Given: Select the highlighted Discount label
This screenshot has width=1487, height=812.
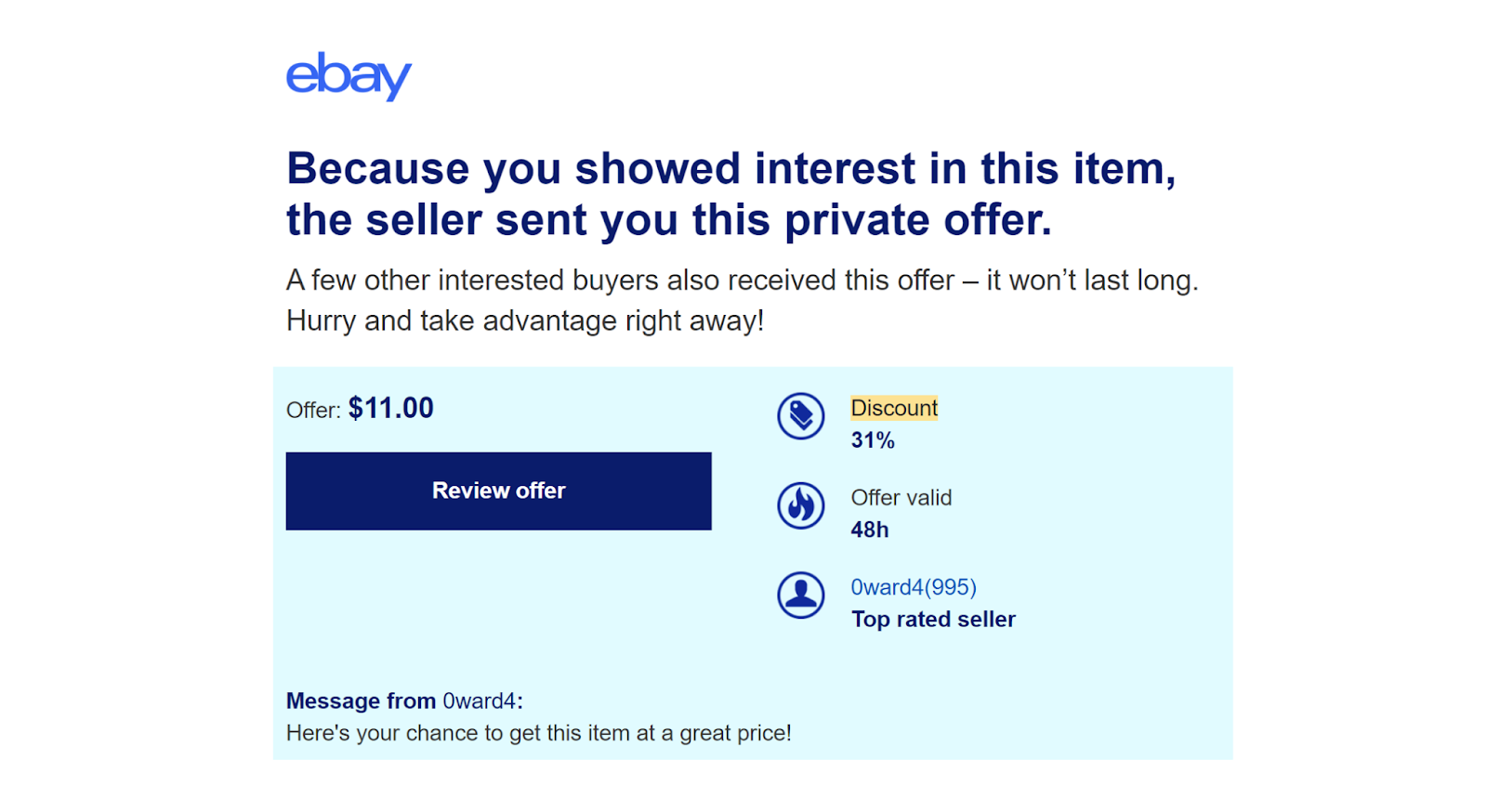Looking at the screenshot, I should (894, 408).
